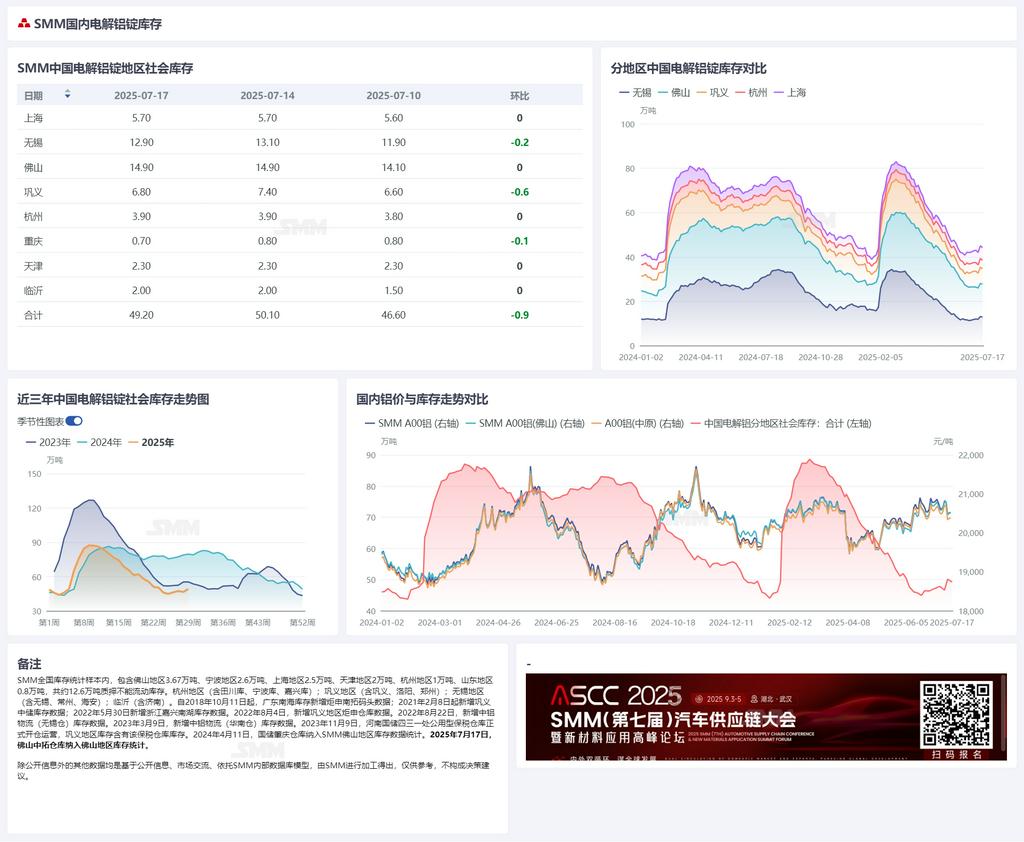
Task: Click the 13.10 value in the 无锡 row
Action: [x=267, y=142]
